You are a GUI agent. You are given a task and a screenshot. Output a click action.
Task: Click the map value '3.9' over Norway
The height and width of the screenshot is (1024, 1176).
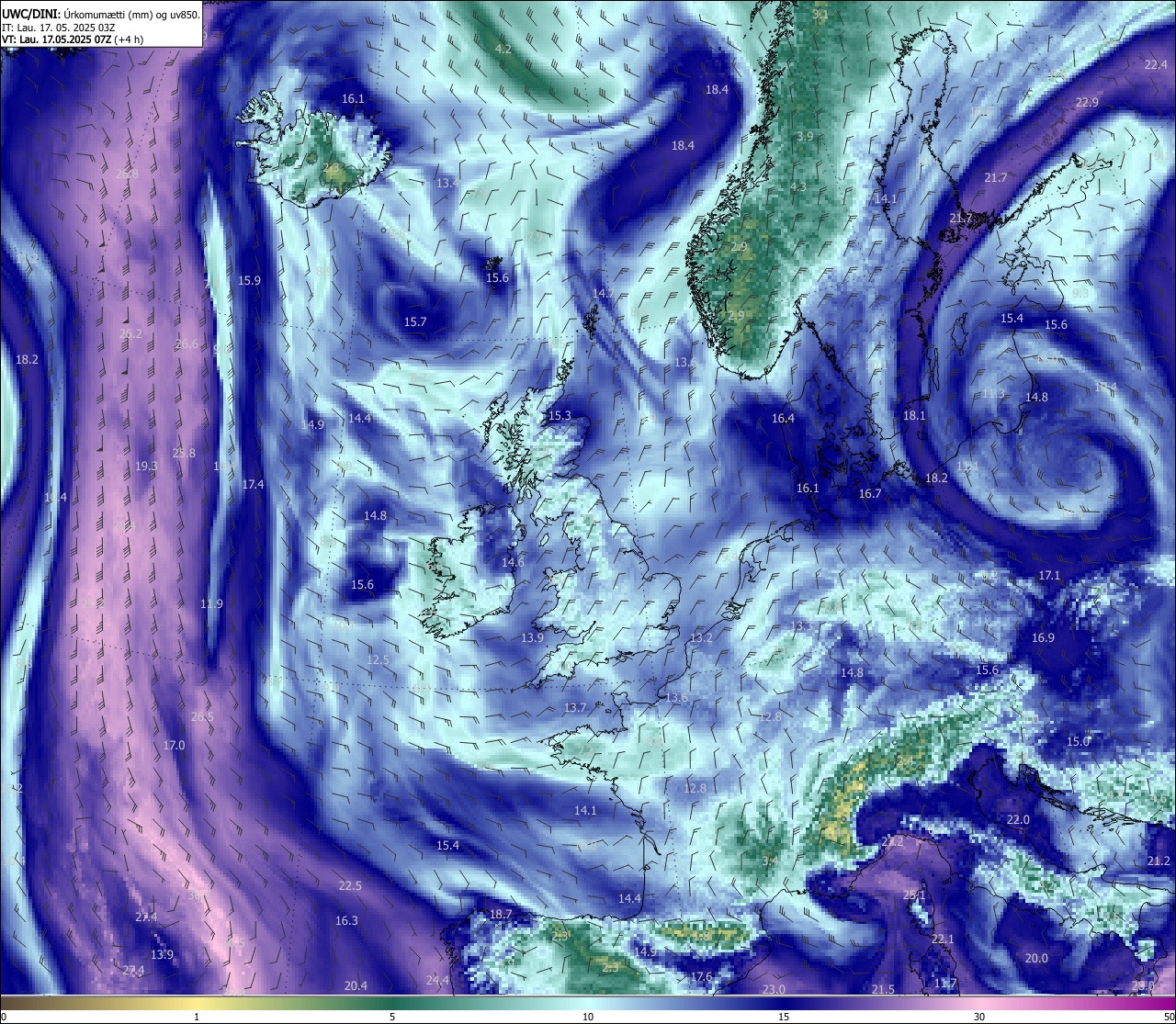pyautogui.click(x=805, y=136)
